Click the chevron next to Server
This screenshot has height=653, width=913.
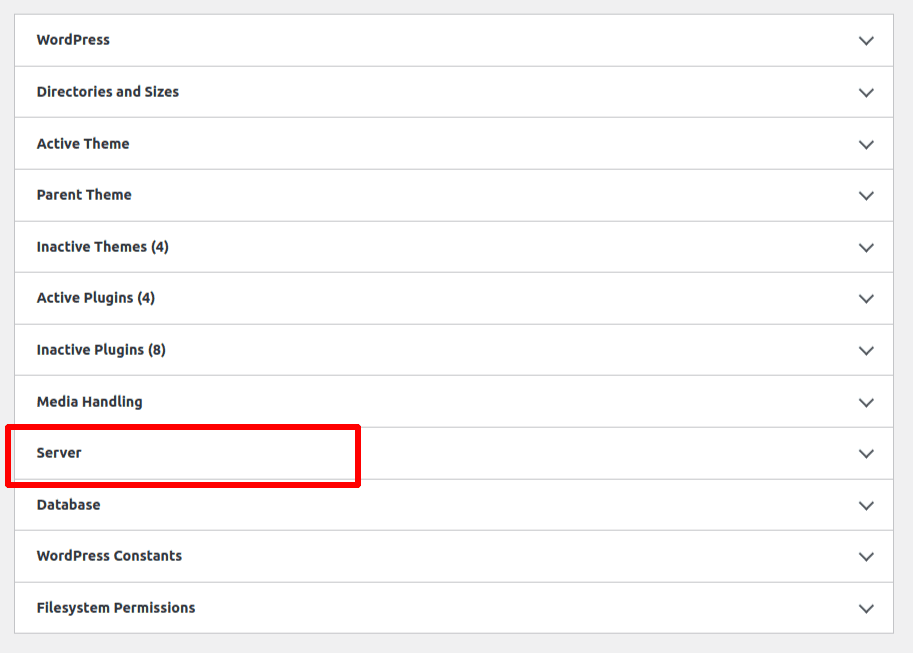(x=866, y=453)
